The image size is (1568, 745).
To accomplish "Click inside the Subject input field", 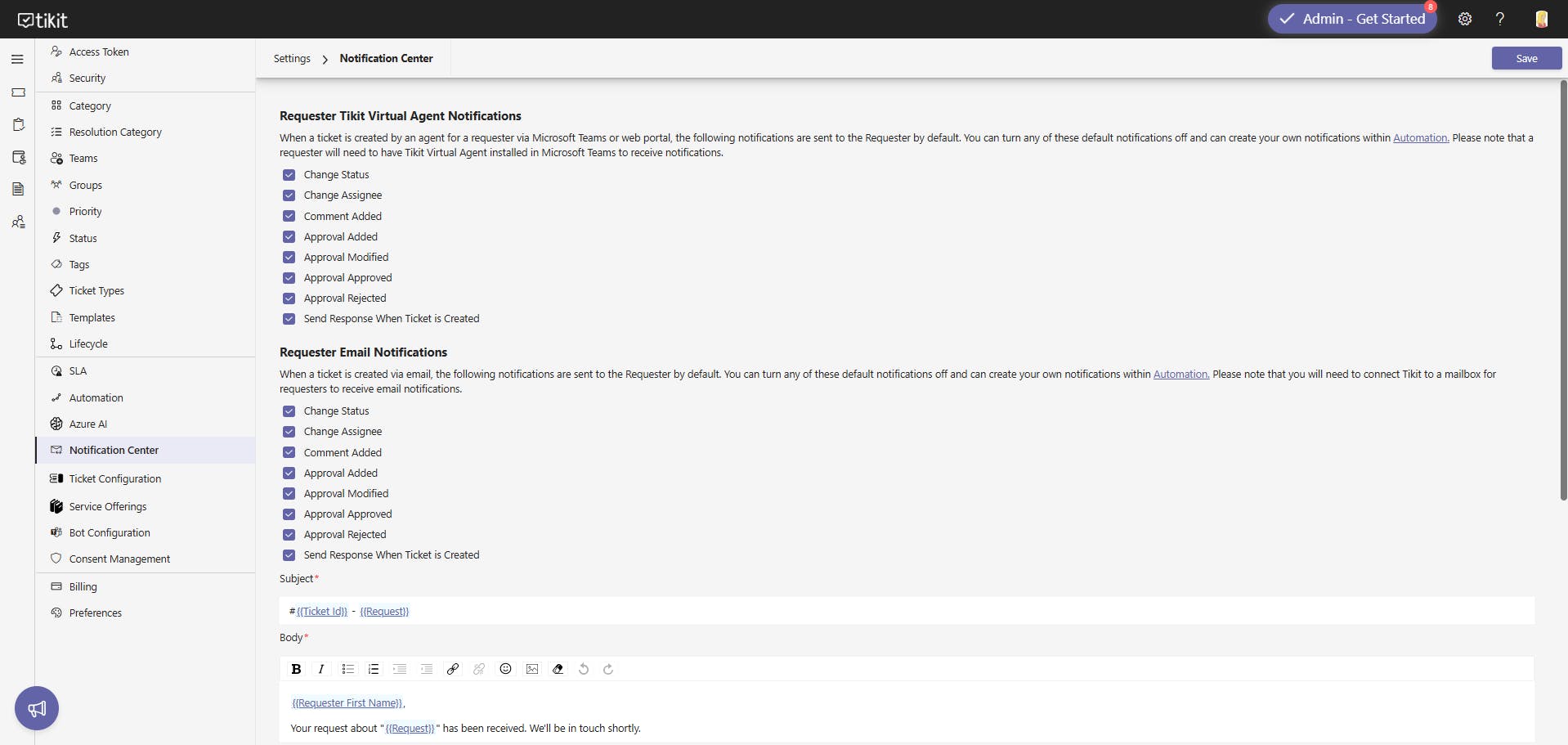I will [x=907, y=611].
